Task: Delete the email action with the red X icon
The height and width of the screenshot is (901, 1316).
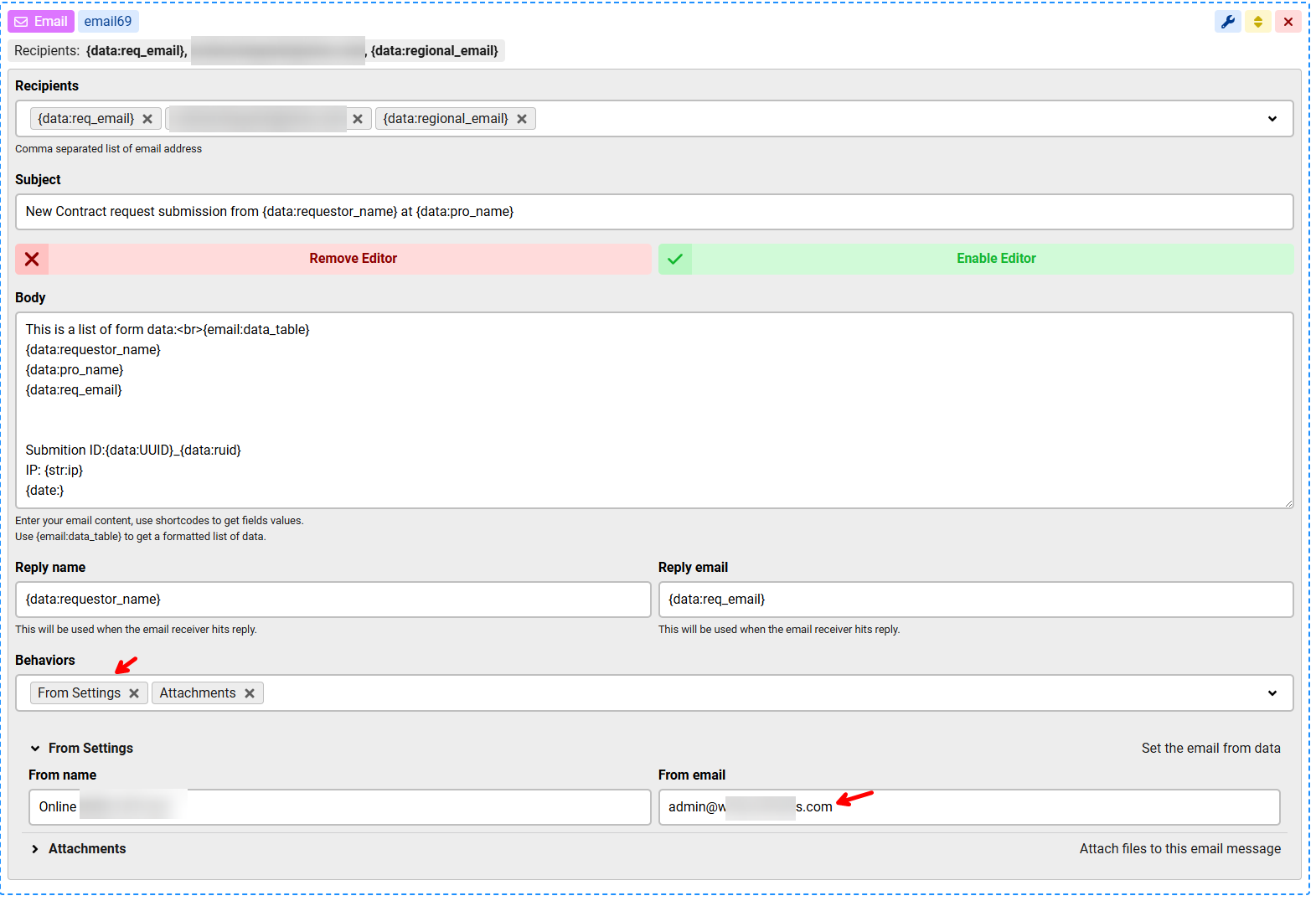Action: pos(1288,22)
